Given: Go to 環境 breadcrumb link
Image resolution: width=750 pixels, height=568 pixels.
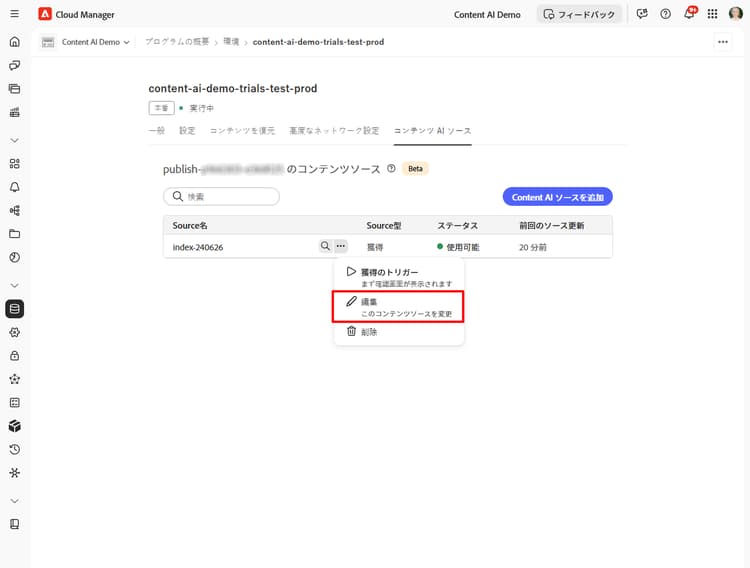Looking at the screenshot, I should [231, 42].
